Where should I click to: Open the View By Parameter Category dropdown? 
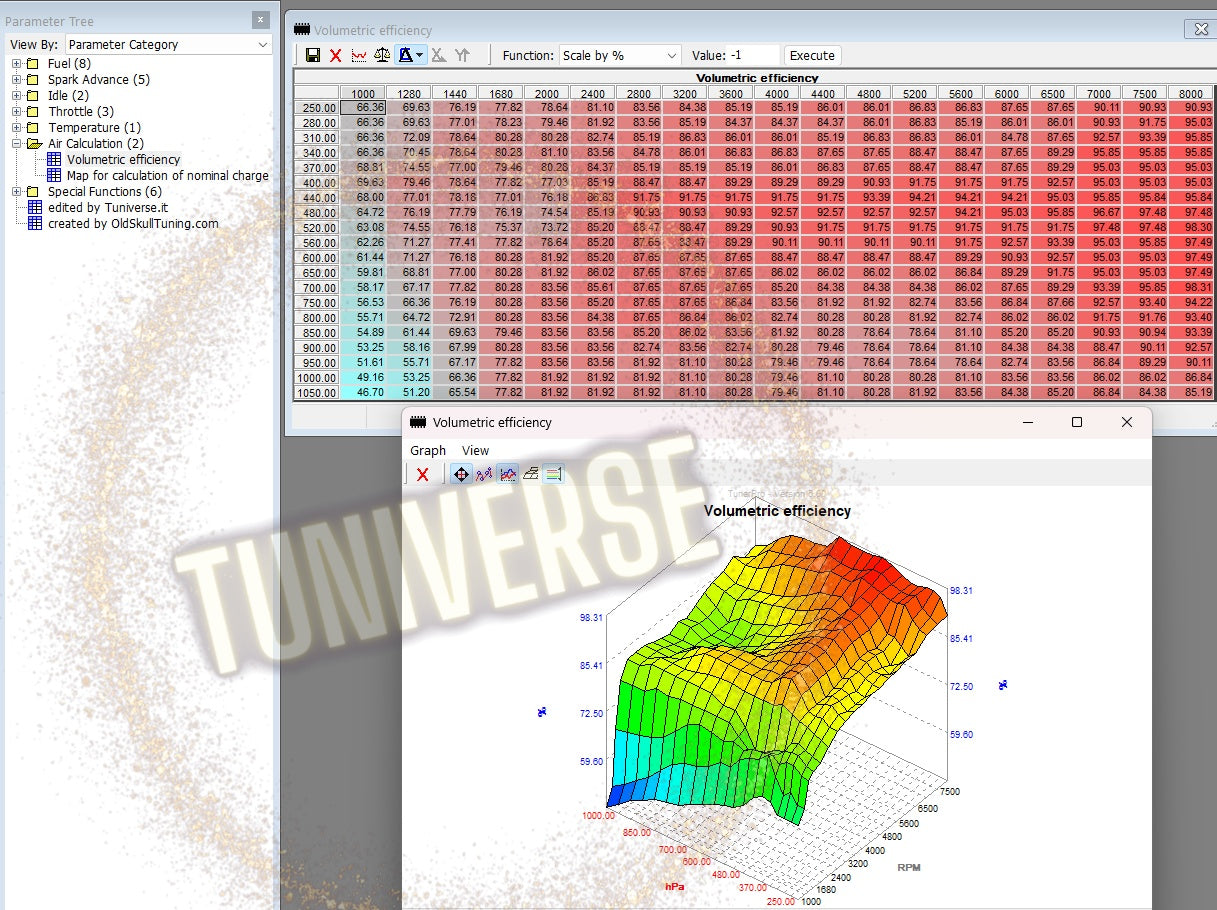pos(166,44)
